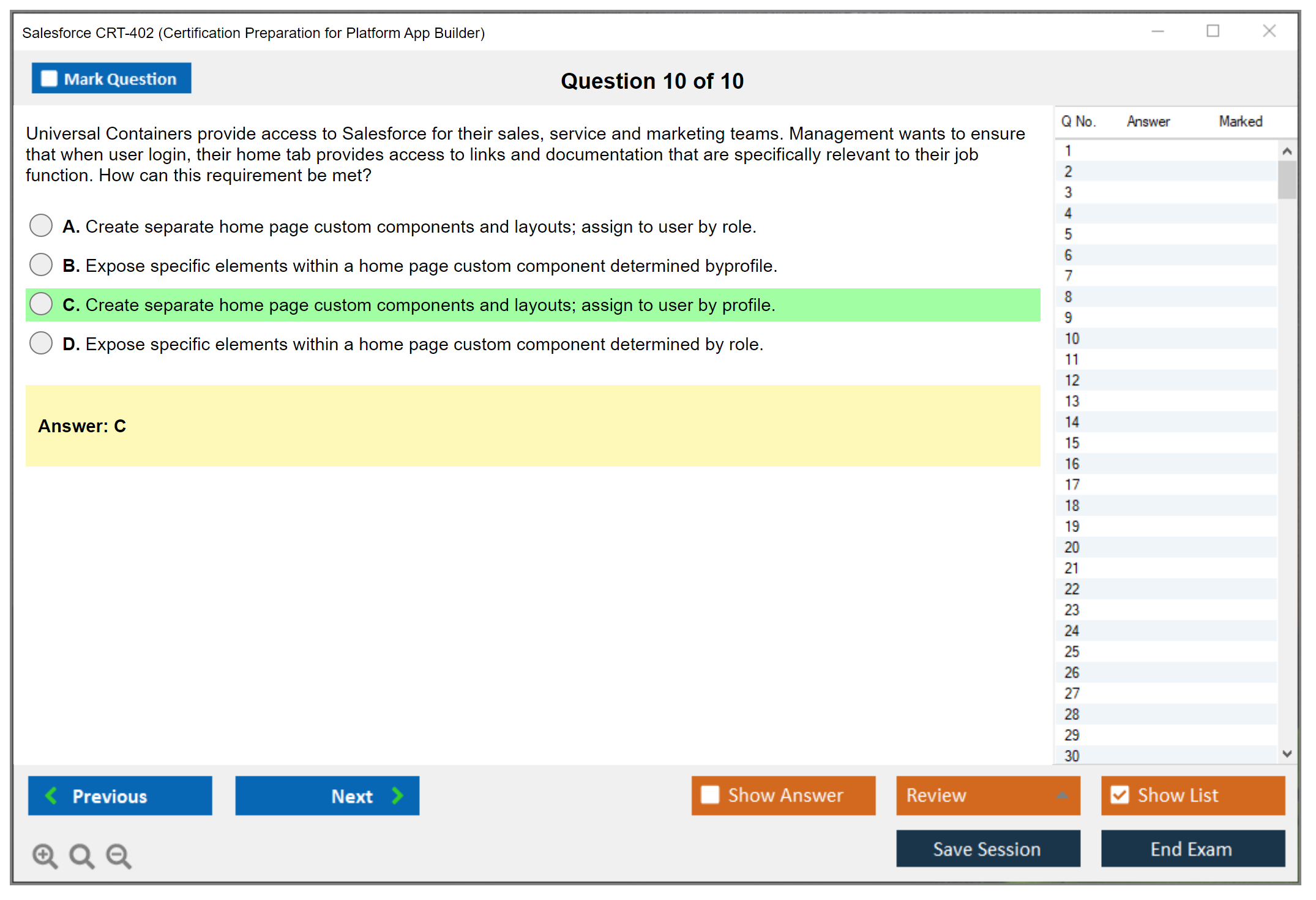Click the zoom out magnifier icon

pyautogui.click(x=119, y=855)
